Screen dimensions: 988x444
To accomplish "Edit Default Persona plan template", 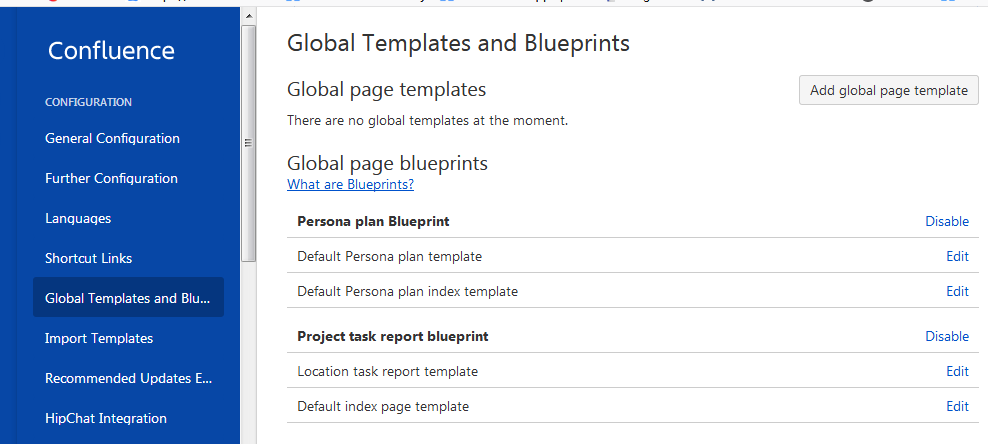I will tap(958, 256).
